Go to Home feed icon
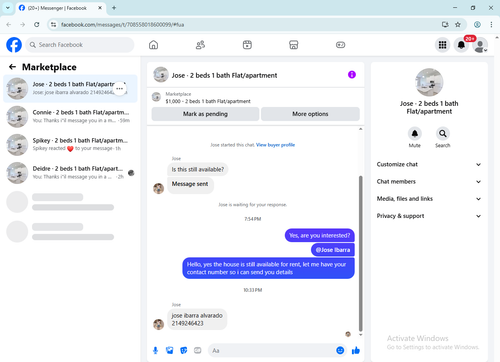Screen dimensions: 500x362 click(x=153, y=45)
